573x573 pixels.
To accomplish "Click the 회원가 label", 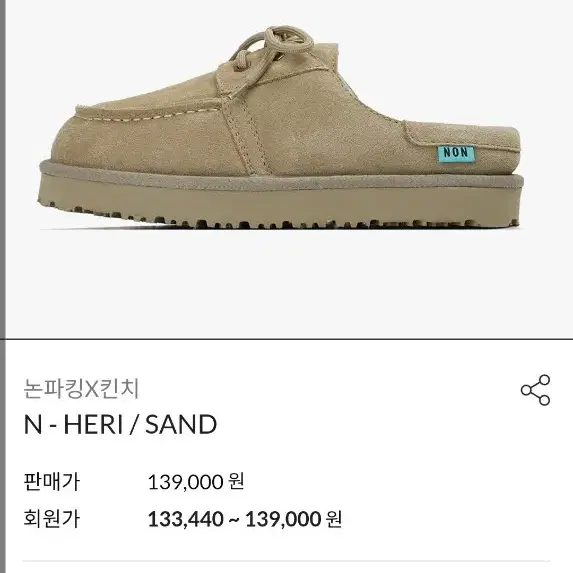I will pos(52,519).
